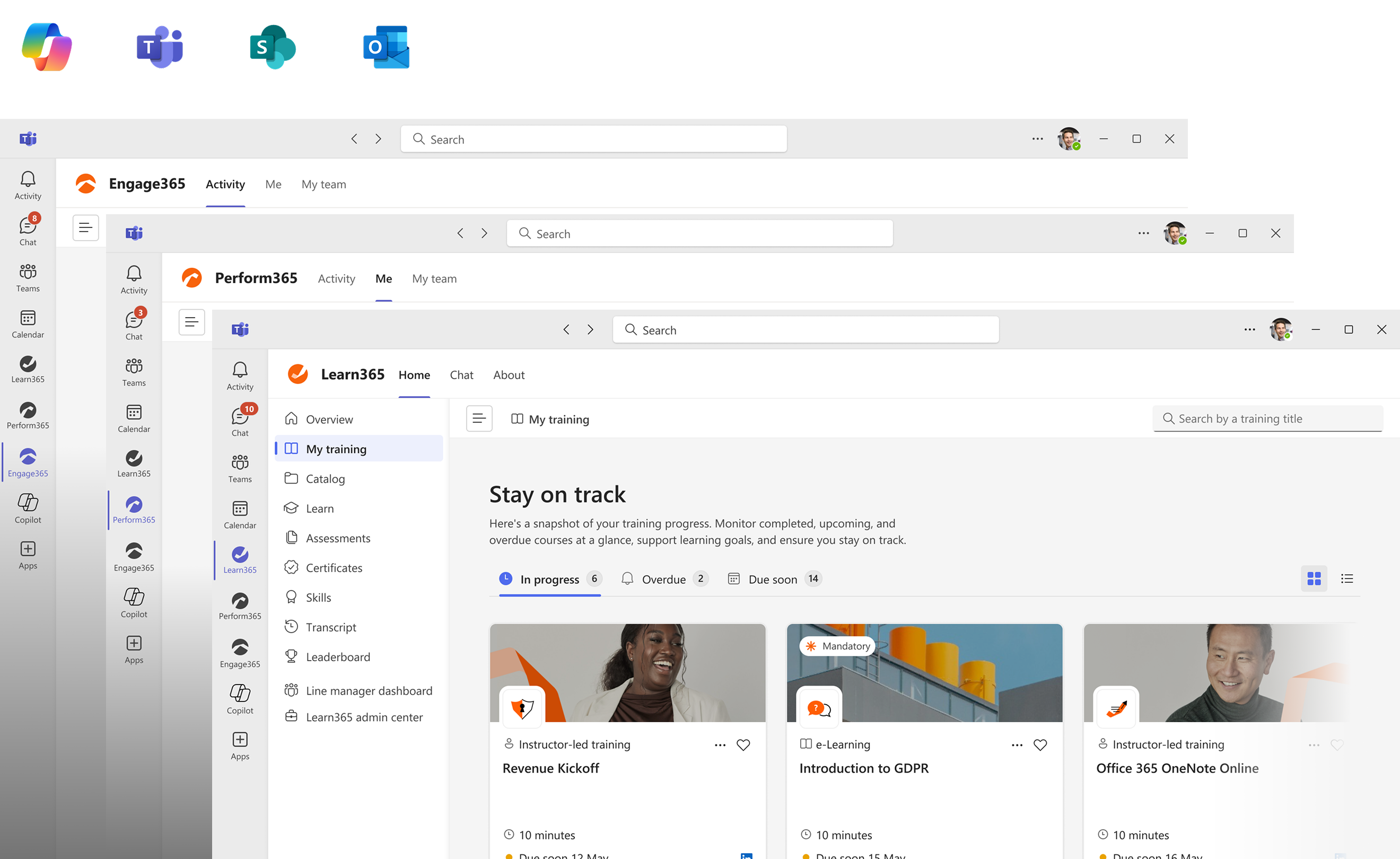Open profile avatar in Learn365 window
Viewport: 1400px width, 859px height.
1281,329
